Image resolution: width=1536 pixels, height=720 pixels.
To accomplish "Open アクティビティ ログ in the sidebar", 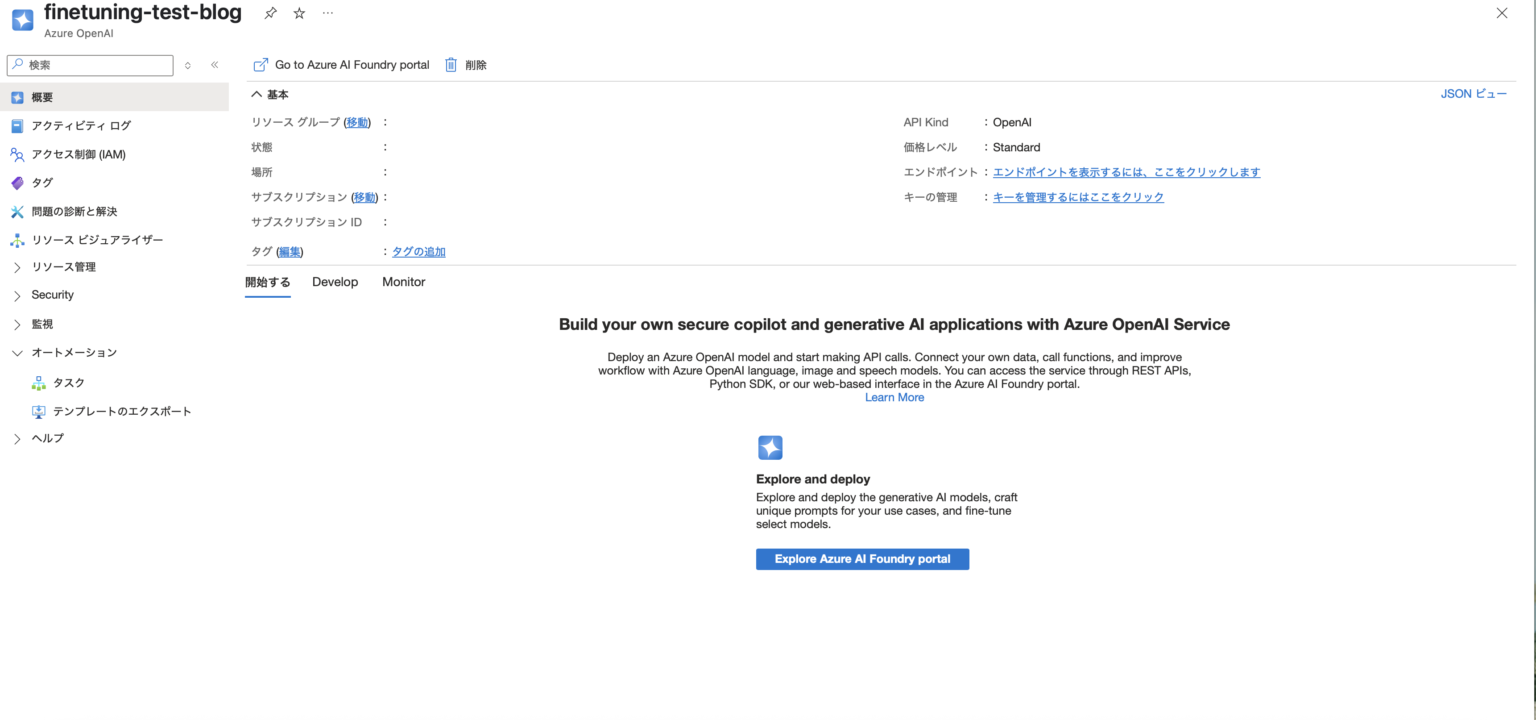I will coord(82,125).
